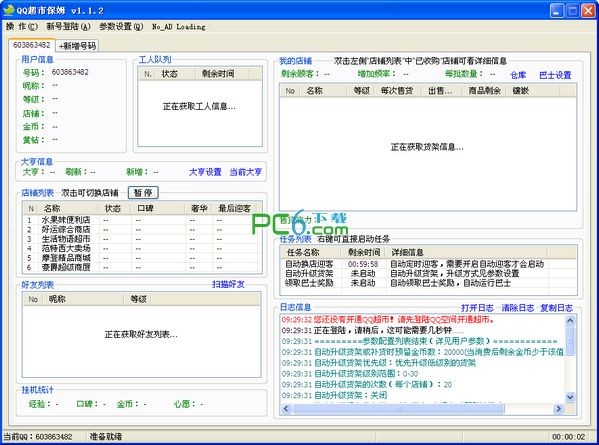Select store row 范特西大卖场
599x445 pixels.
click(x=142, y=248)
